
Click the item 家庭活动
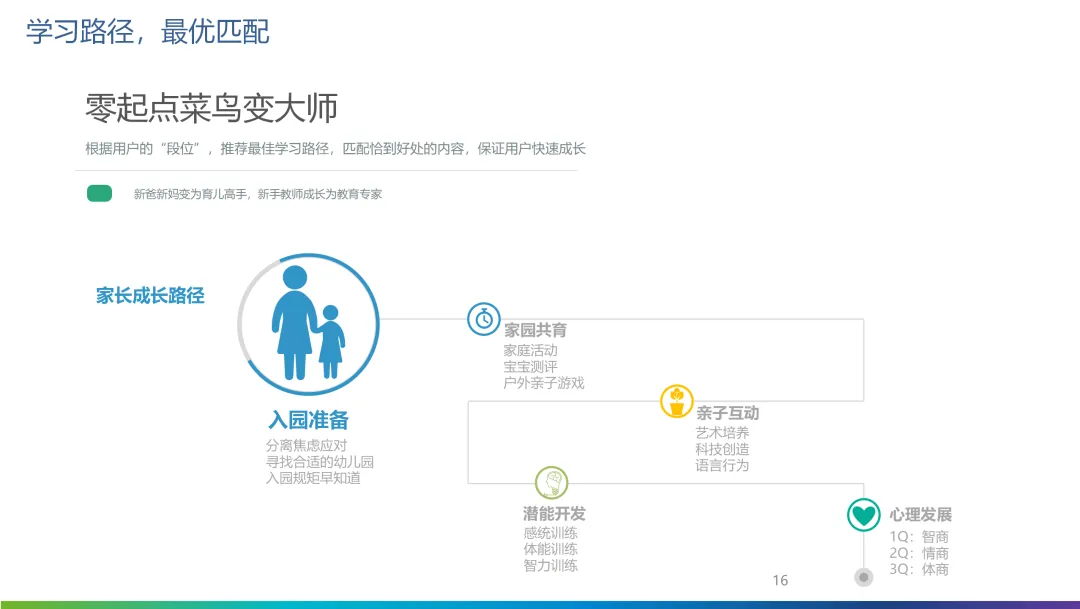(x=530, y=351)
